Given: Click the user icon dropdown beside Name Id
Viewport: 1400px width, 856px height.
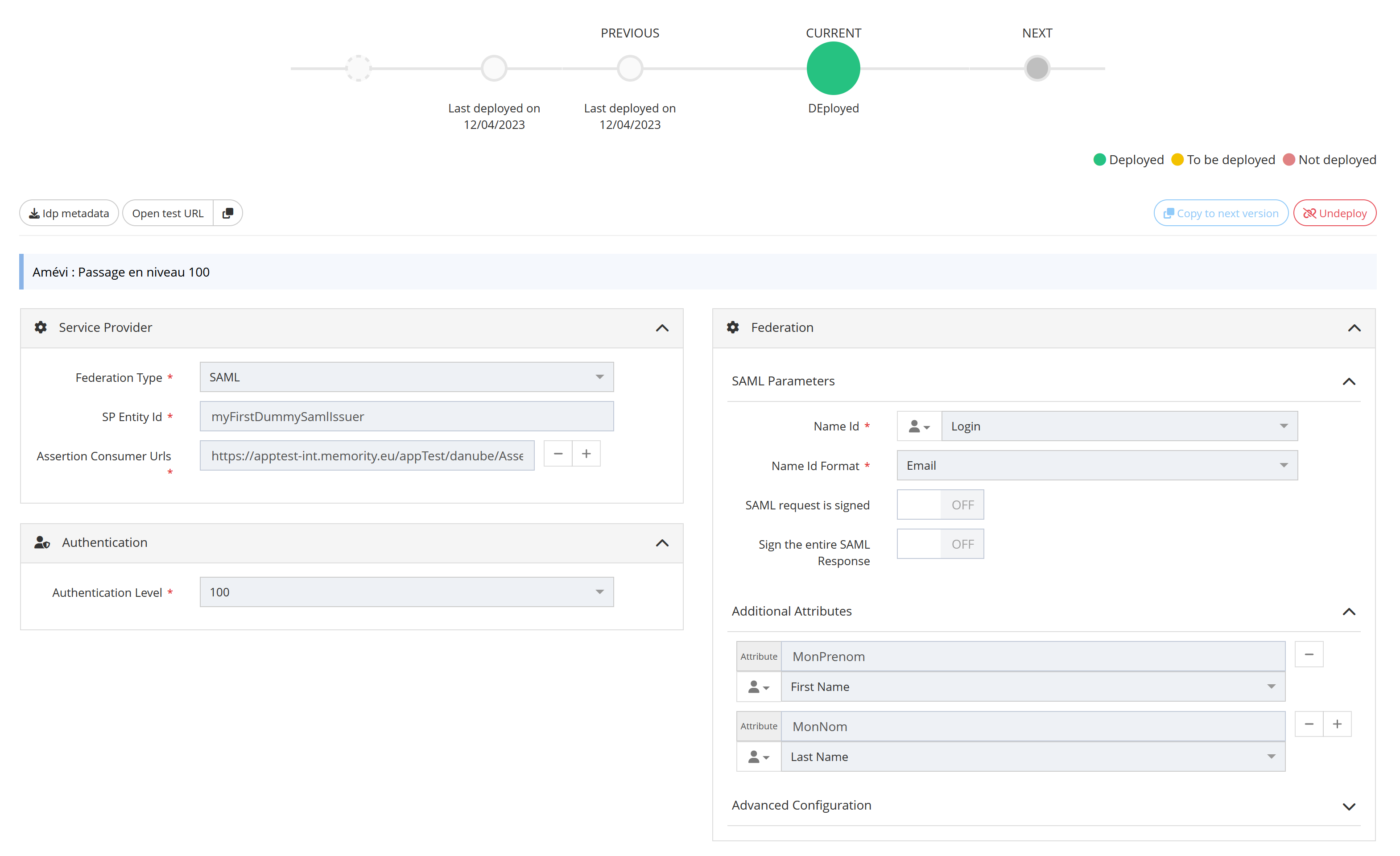Looking at the screenshot, I should coord(918,426).
